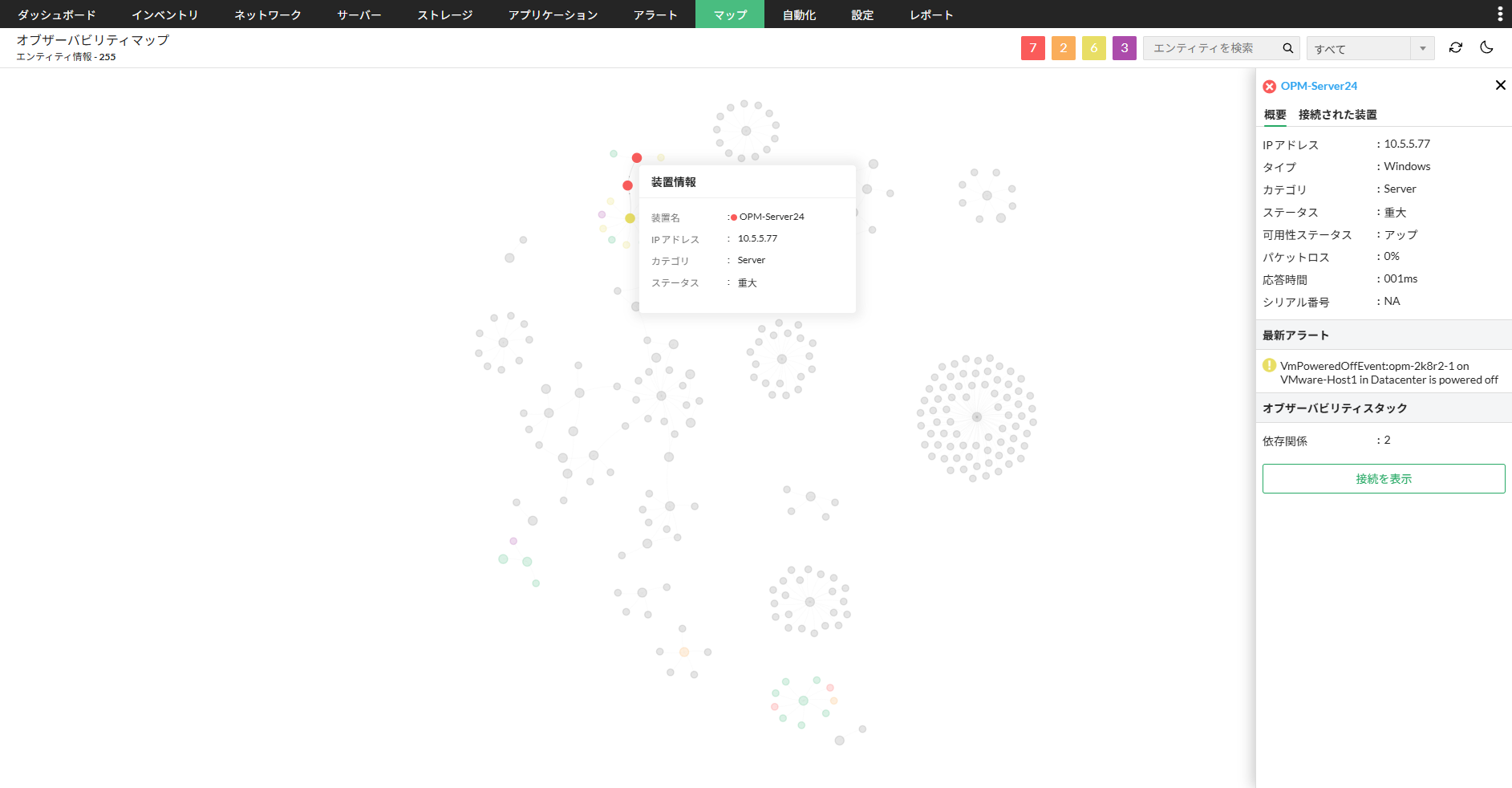Screen dimensions: 1512x788
Task: Open the OPM-Server24 link in panel header
Action: pyautogui.click(x=1319, y=86)
